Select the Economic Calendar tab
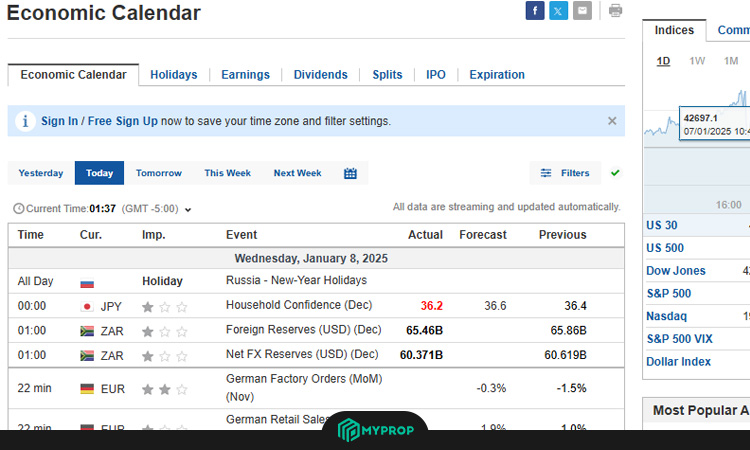 click(x=73, y=75)
